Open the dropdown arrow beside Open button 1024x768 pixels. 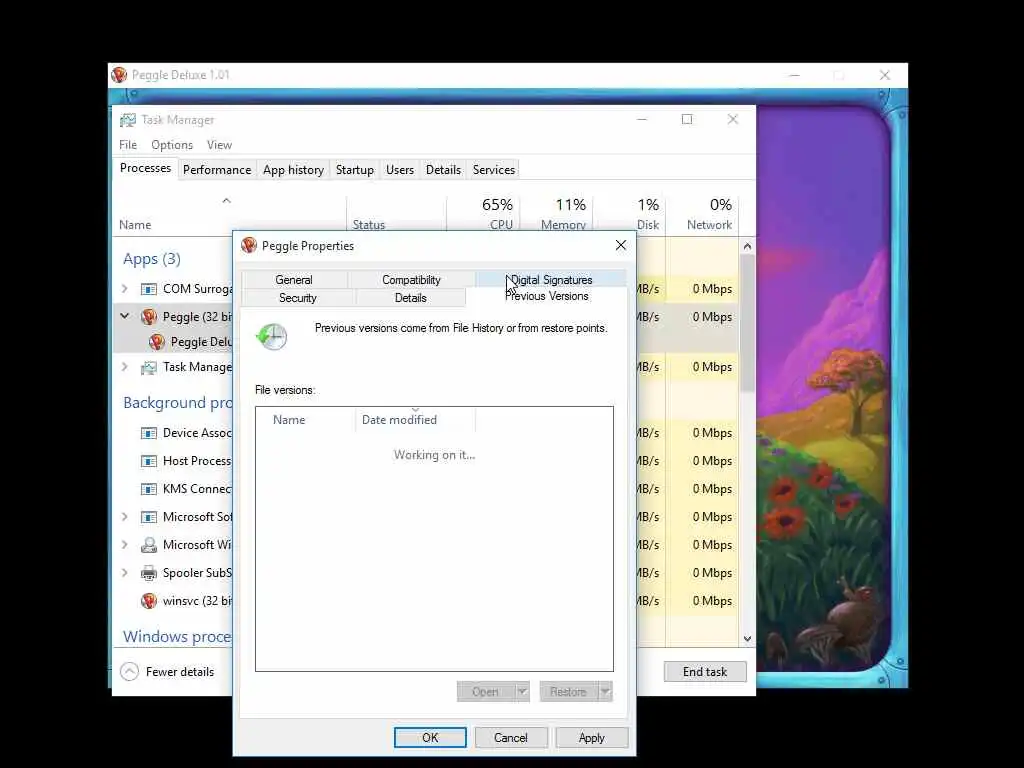[522, 692]
